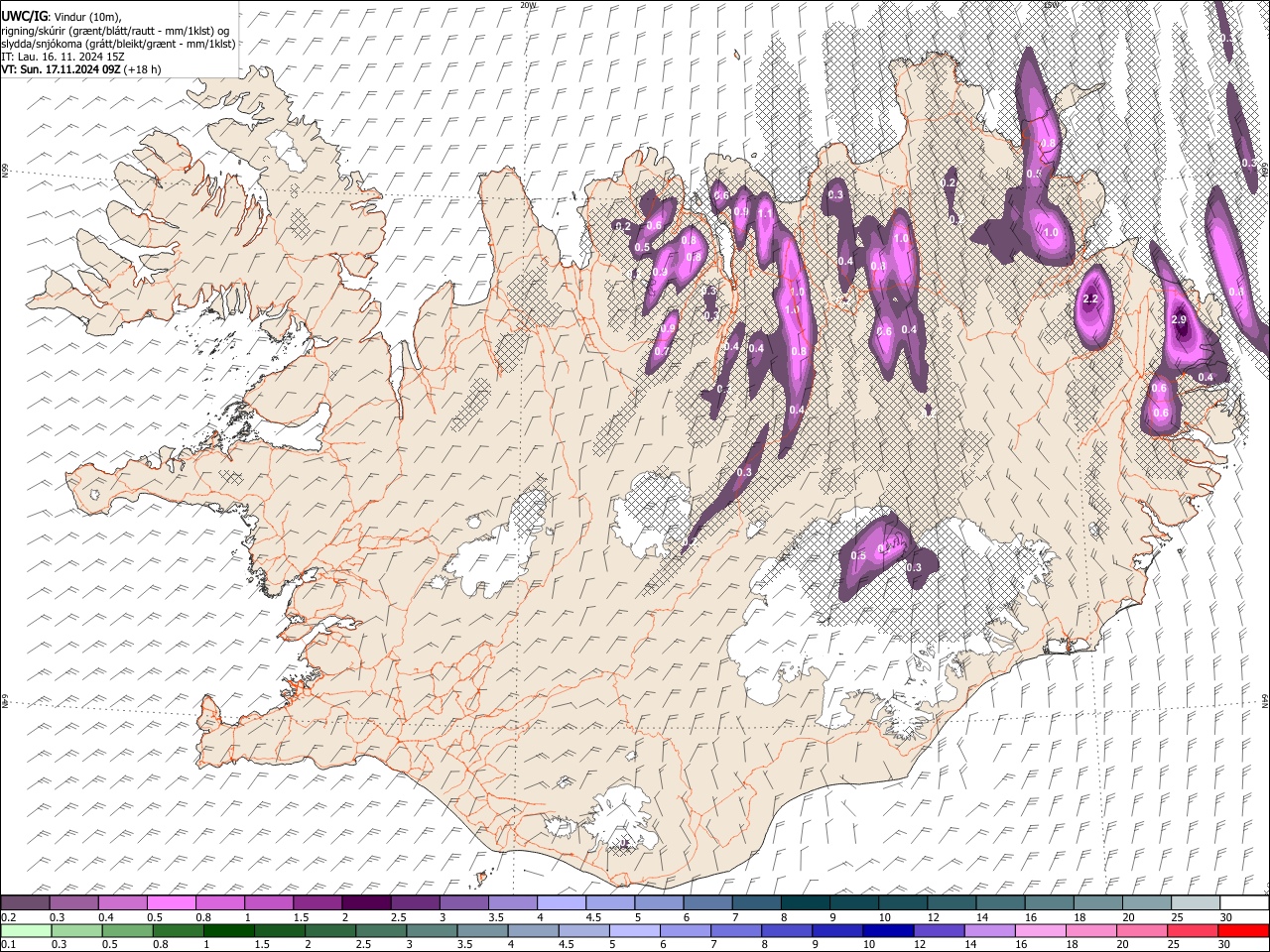Pick the snow scale swatch between 0.2 and 0.3
This screenshot has width=1270, height=952.
click(26, 903)
